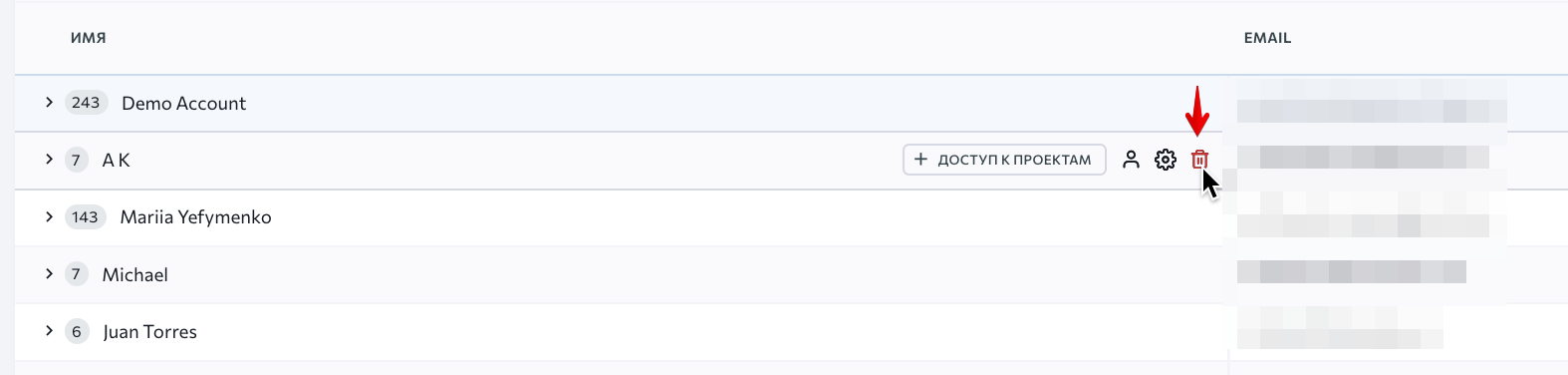1568x375 pixels.
Task: Expand the Michael row chevron
Action: coord(49,274)
